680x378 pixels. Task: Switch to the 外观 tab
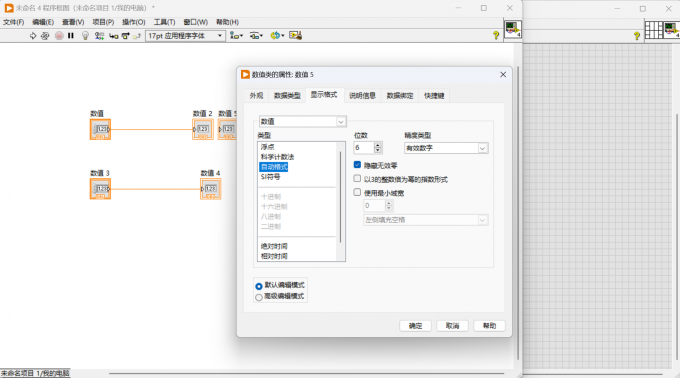point(256,96)
